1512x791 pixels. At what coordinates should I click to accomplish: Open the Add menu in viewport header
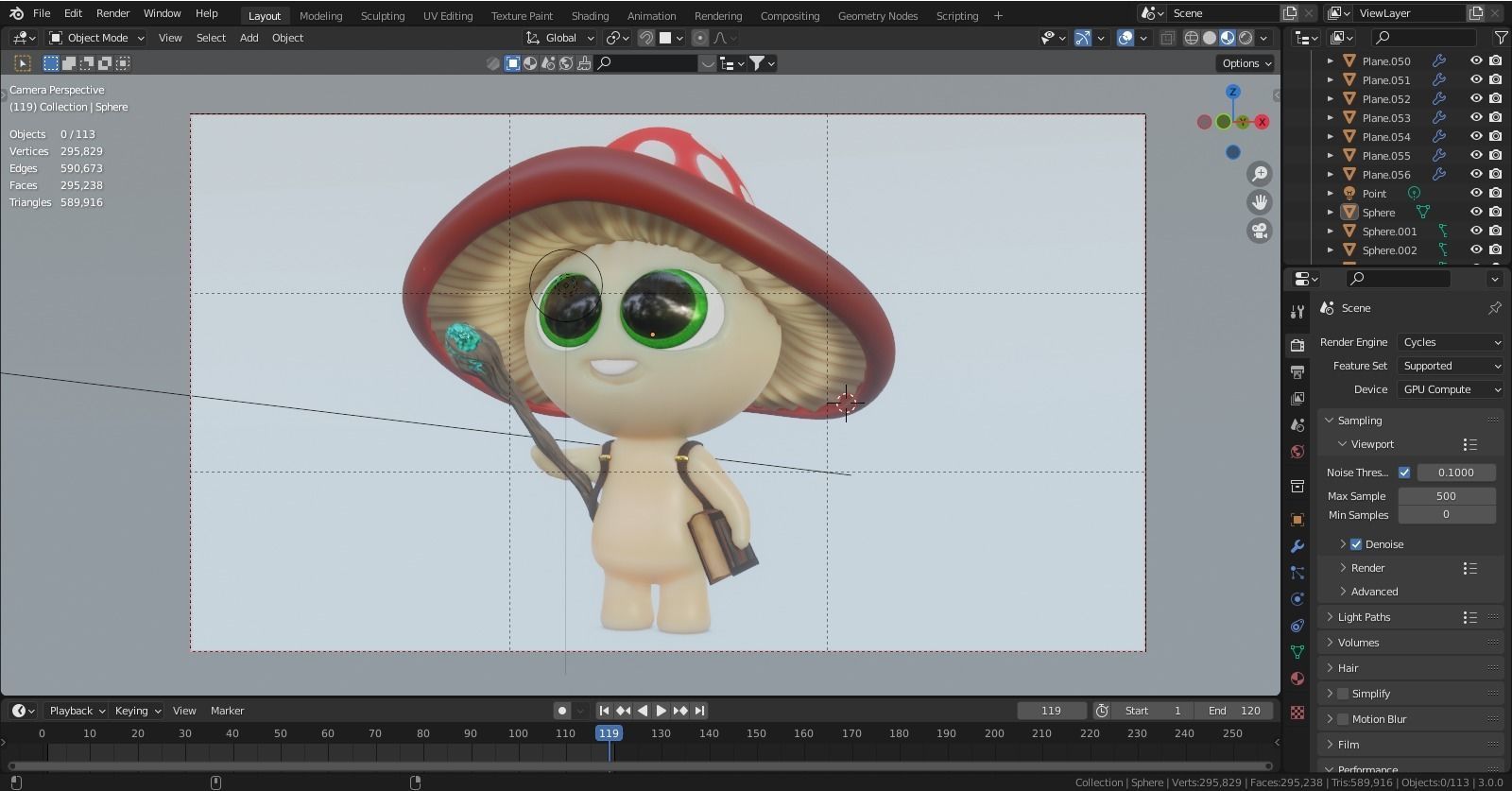(x=249, y=38)
